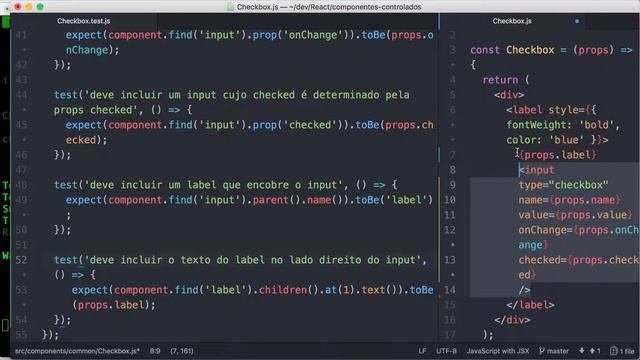Click line number 55 in the test file gutter

(x=21, y=335)
